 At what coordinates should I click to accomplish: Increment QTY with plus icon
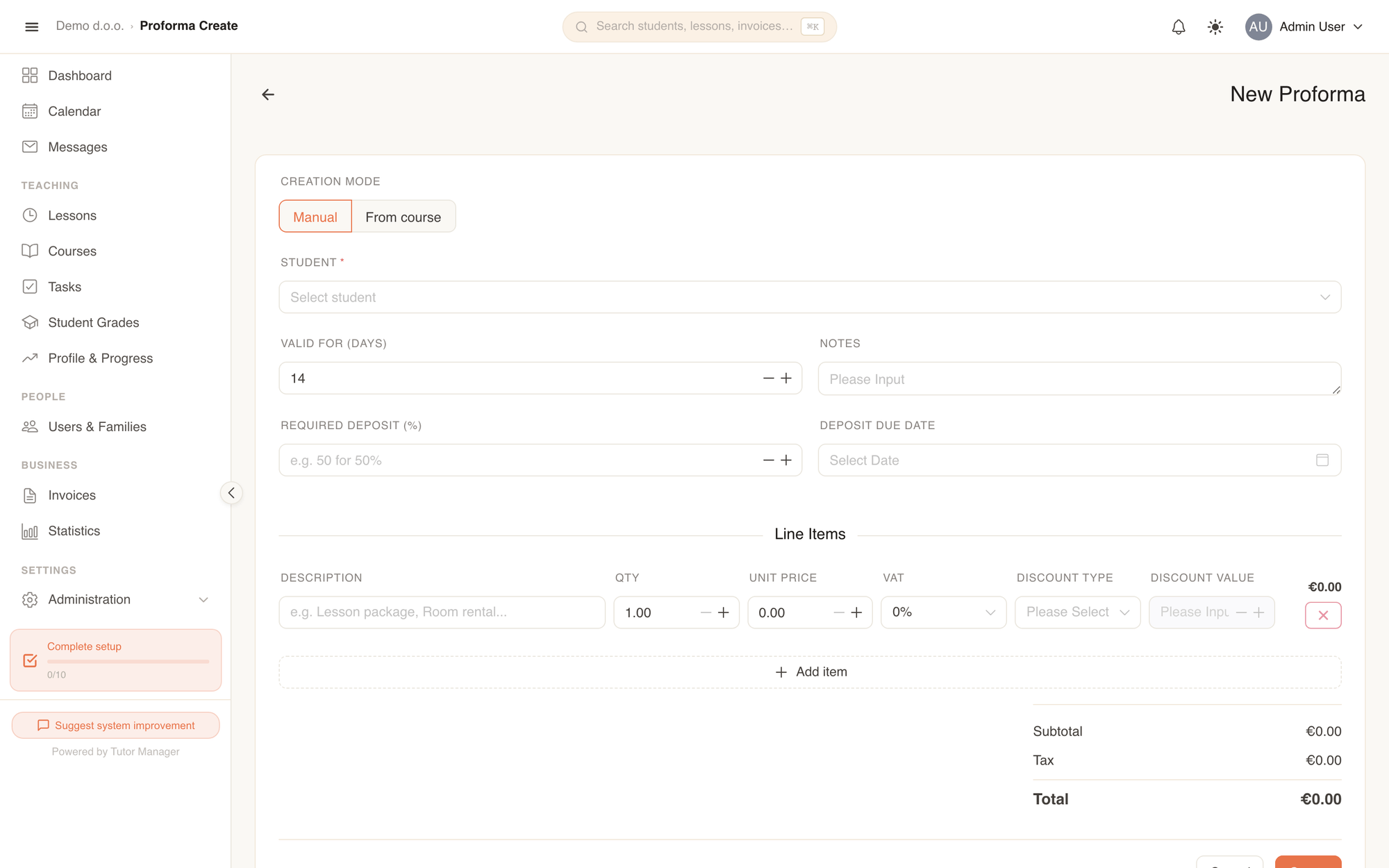click(724, 612)
